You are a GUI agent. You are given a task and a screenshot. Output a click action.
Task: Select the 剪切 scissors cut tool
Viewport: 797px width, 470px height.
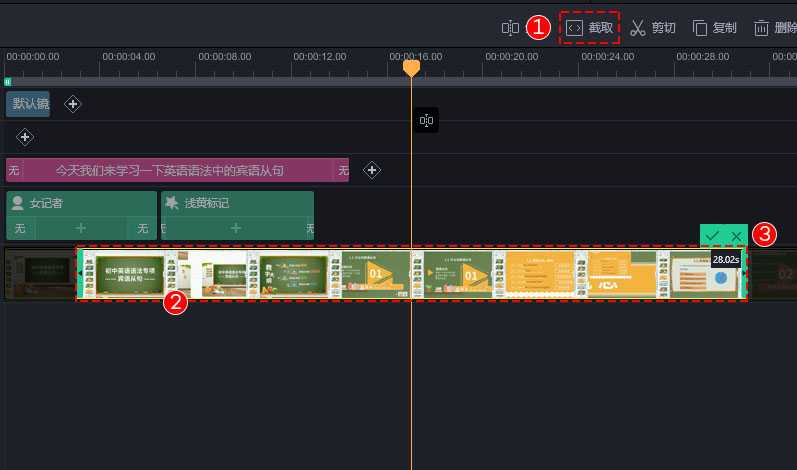pos(637,28)
